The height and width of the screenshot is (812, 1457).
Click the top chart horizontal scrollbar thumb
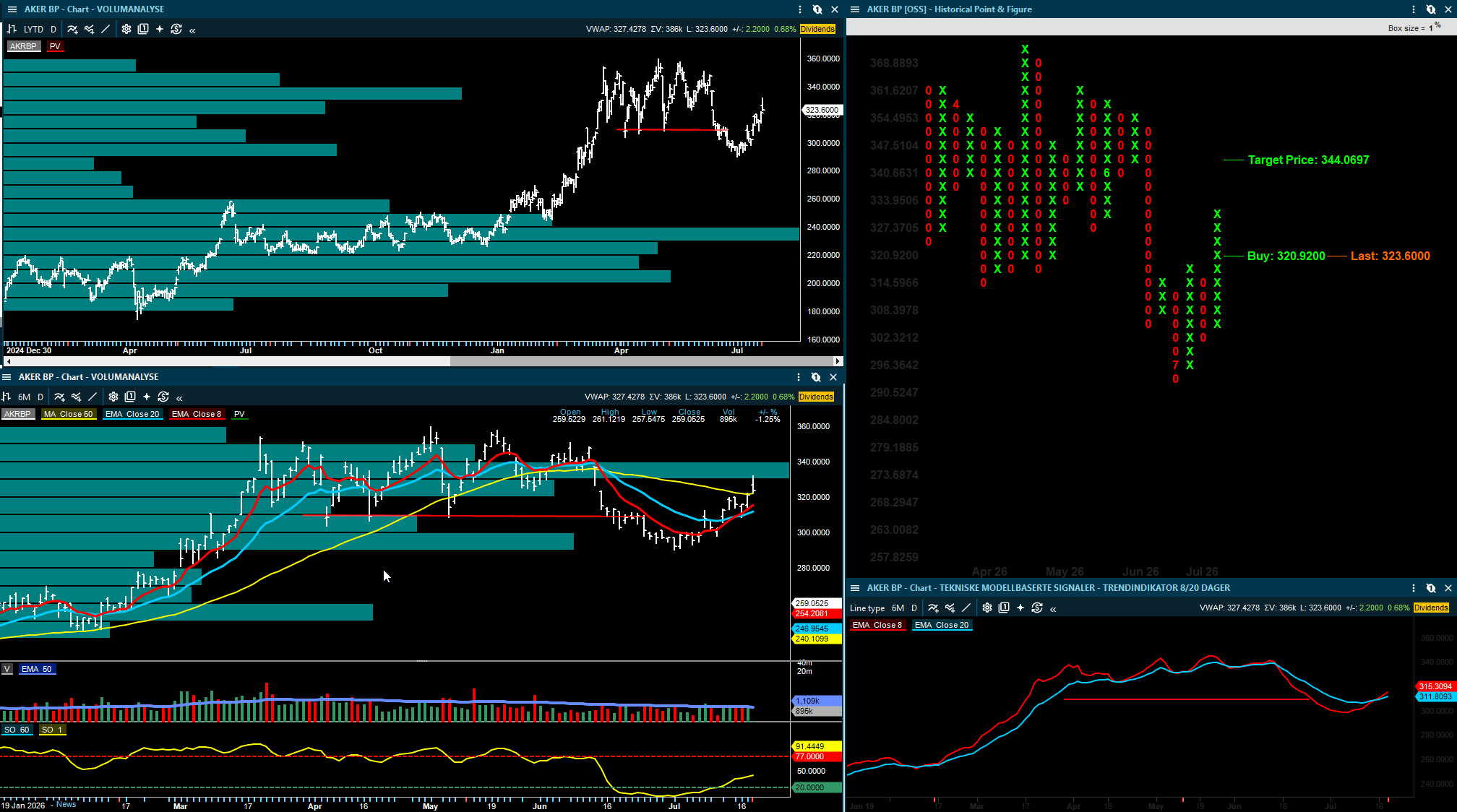point(641,361)
